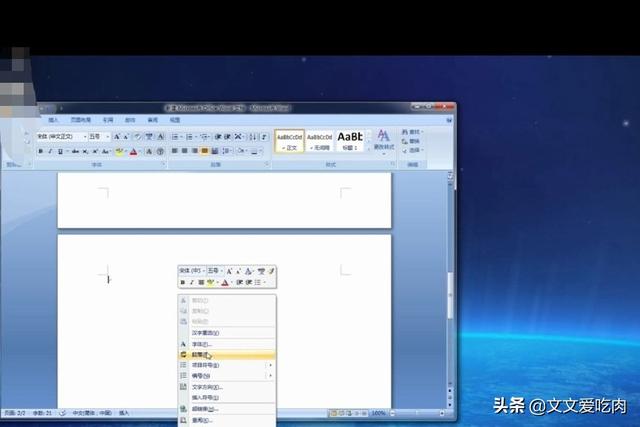Click 替换 (Replace) in Editing group
Viewport: 640px width, 427px height.
click(411, 141)
